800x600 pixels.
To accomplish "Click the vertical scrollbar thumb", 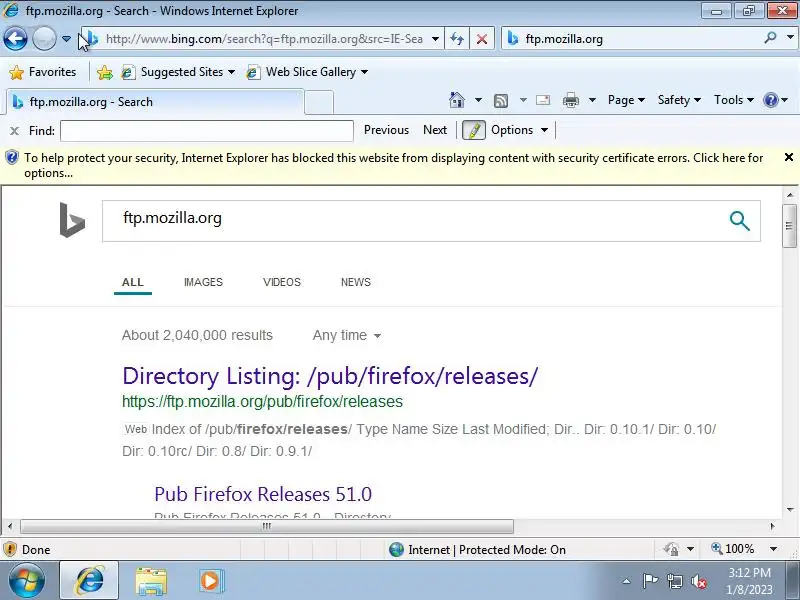I will tap(789, 226).
